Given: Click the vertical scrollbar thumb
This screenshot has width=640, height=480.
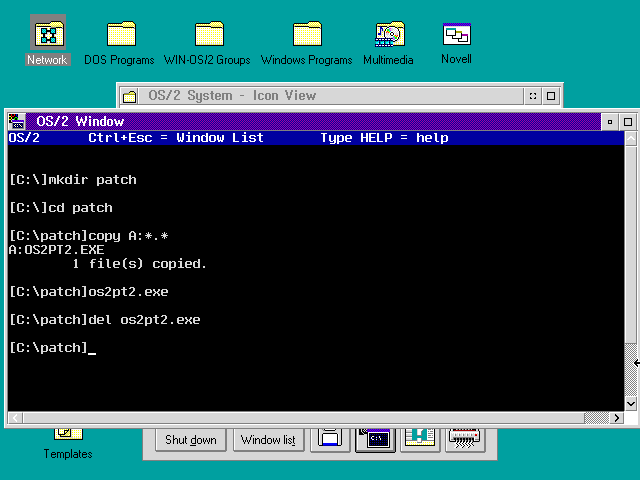Looking at the screenshot, I should (x=631, y=245).
